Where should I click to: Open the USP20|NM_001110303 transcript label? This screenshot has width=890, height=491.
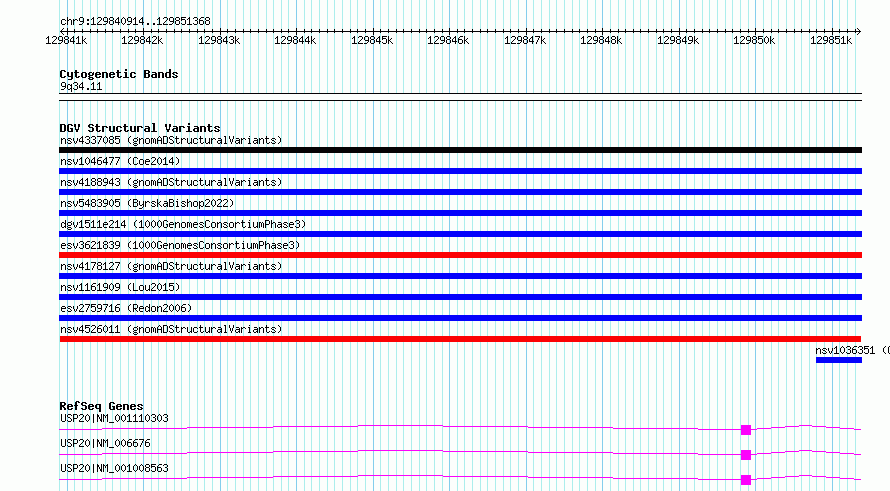pos(114,418)
